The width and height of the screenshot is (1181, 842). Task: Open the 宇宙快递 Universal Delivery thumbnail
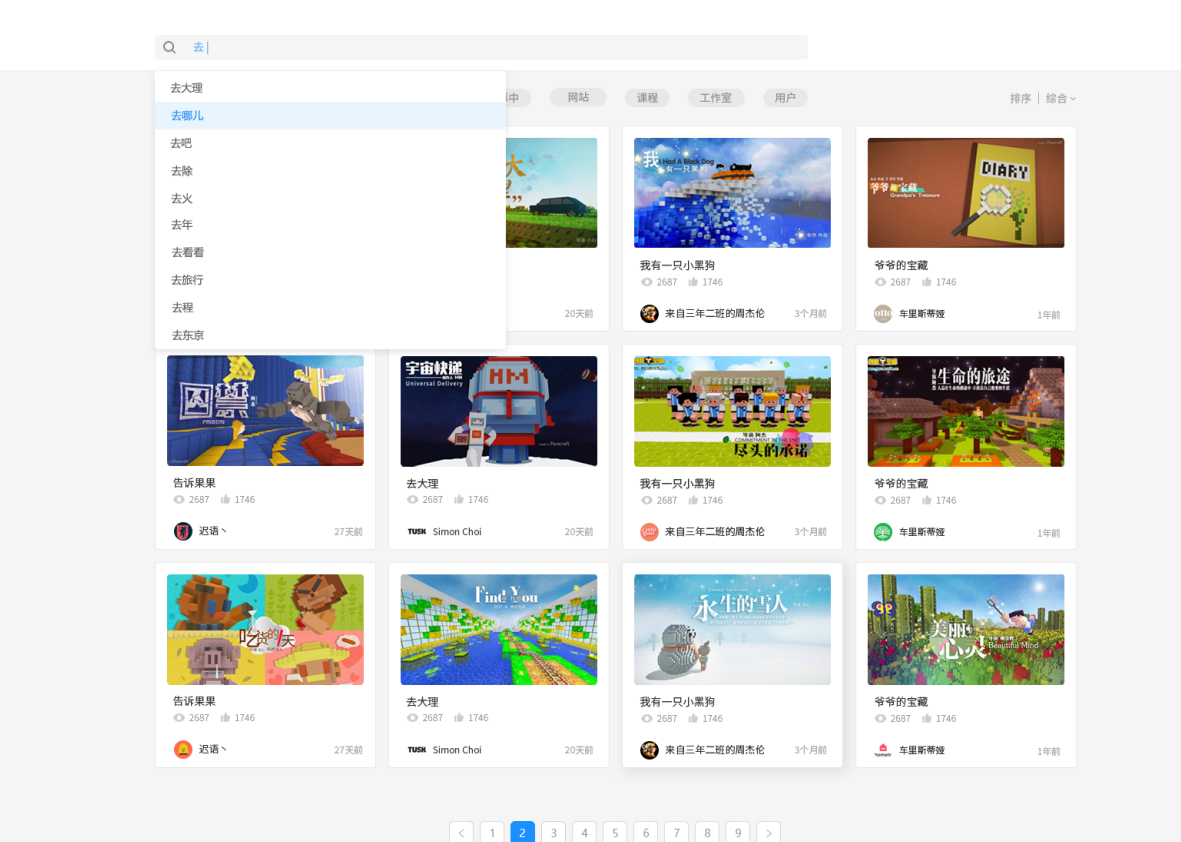(499, 411)
